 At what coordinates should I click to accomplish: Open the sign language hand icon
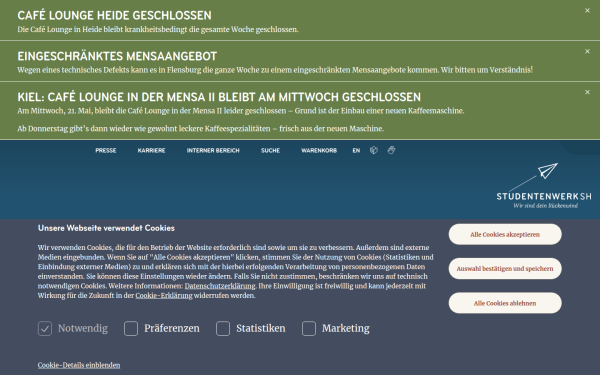(x=391, y=150)
